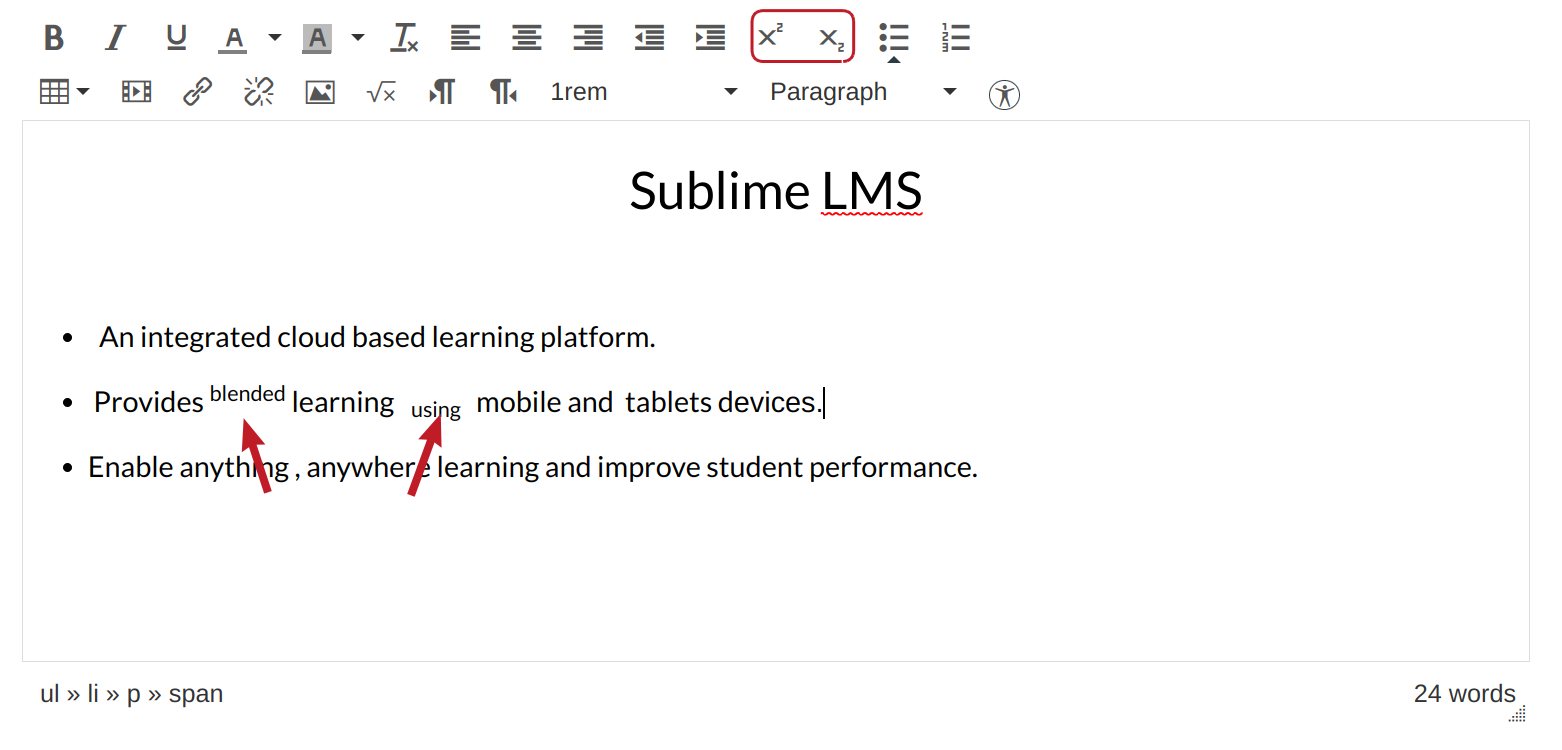This screenshot has height=750, width=1562.
Task: Toggle the numbered list
Action: tap(955, 37)
